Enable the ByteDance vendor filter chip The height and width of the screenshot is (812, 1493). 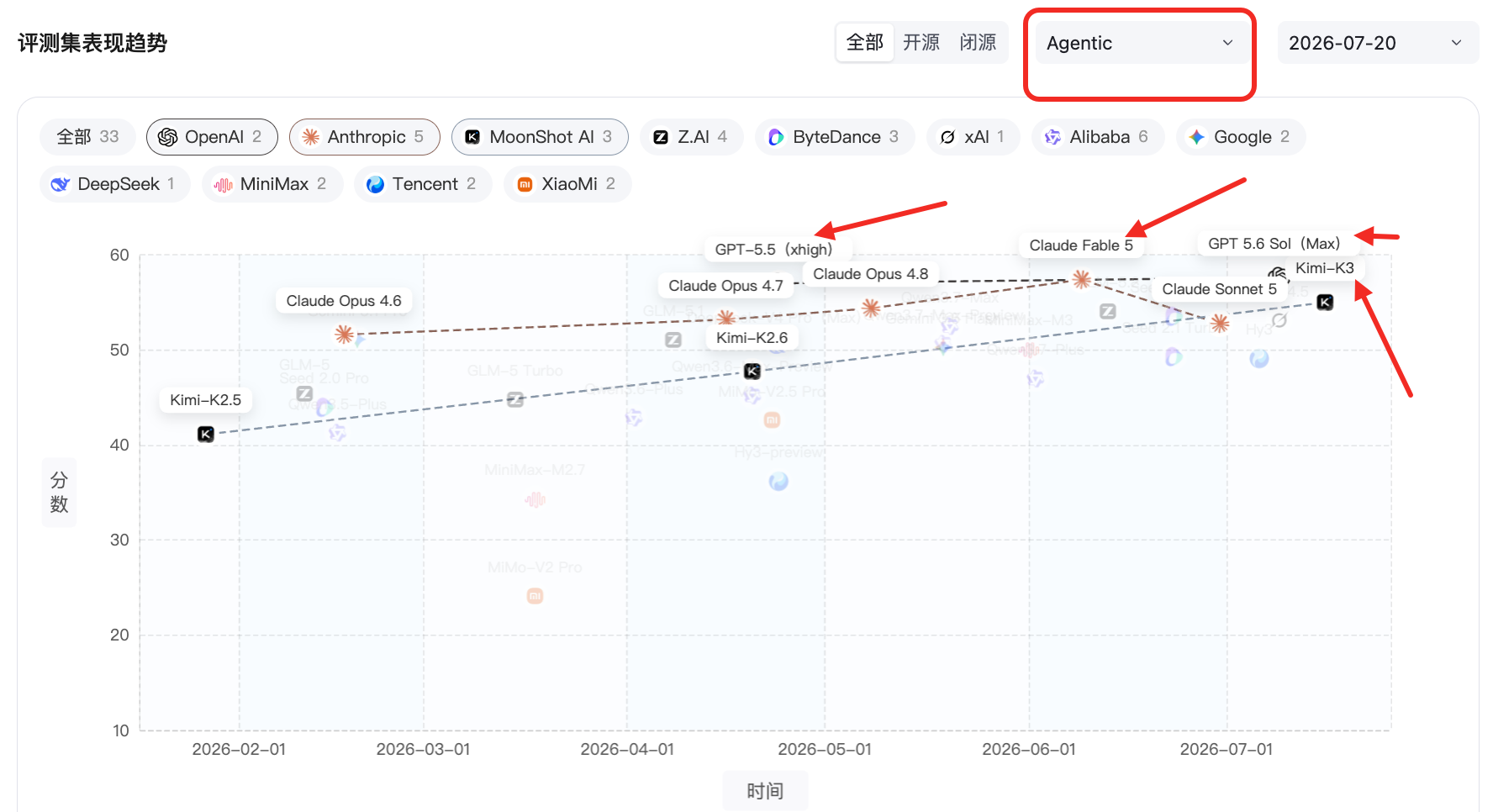click(x=835, y=137)
